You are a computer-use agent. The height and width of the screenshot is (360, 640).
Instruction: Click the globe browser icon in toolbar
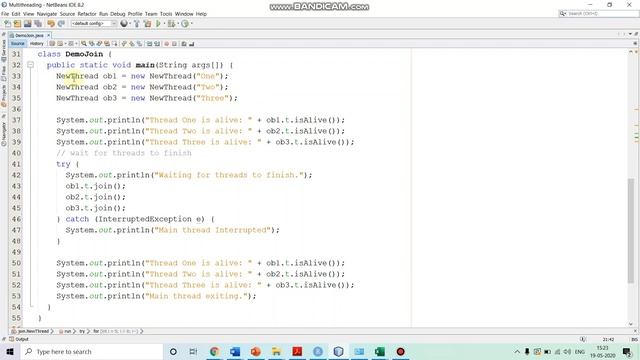pyautogui.click(x=124, y=24)
